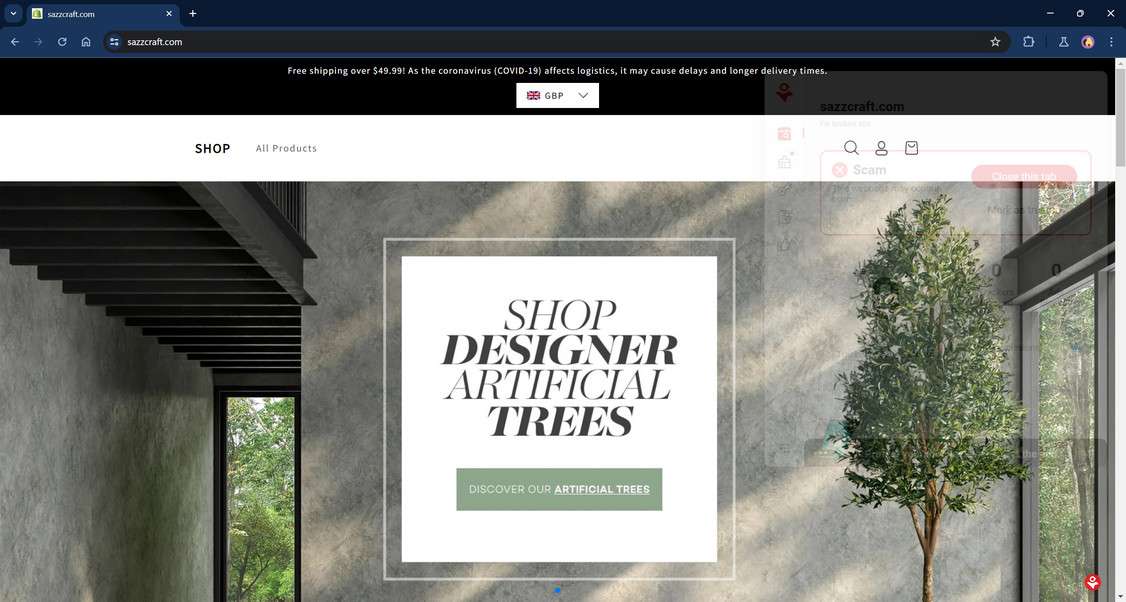This screenshot has width=1126, height=602.
Task: Open the customer account icon
Action: (x=881, y=147)
